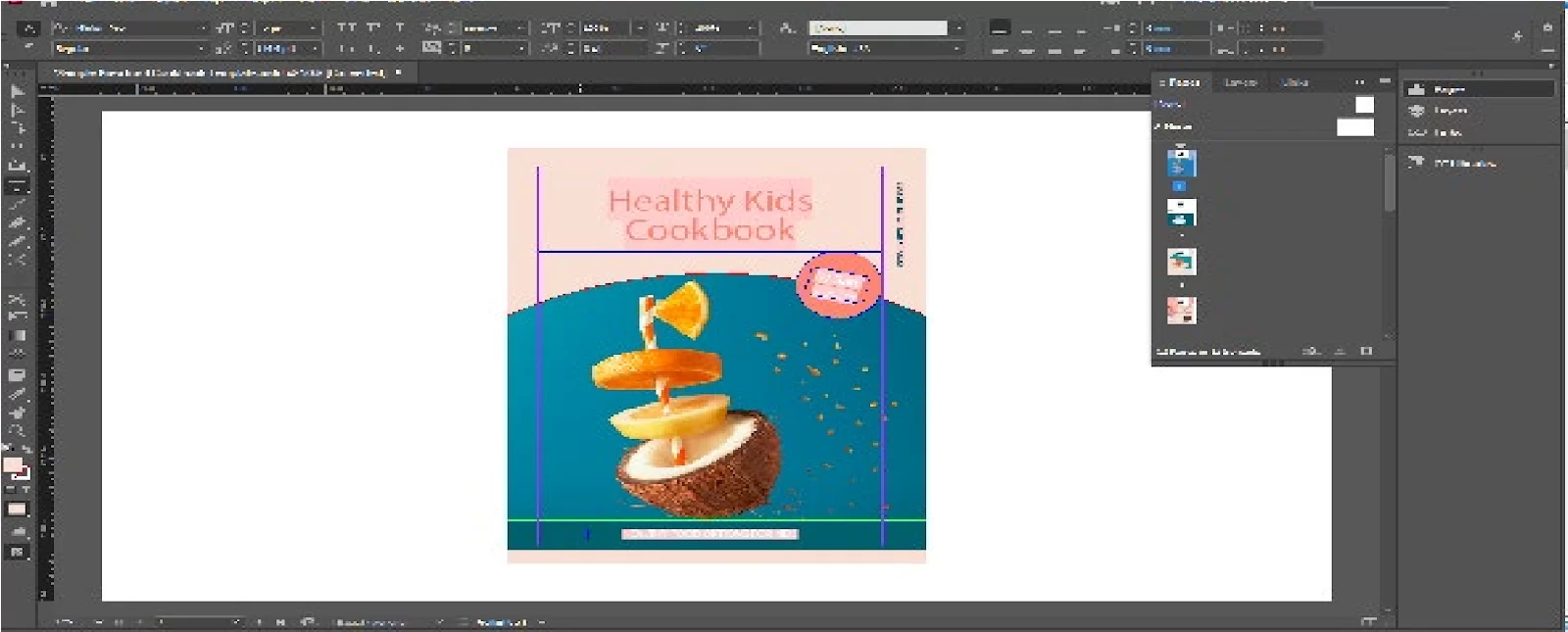The width and height of the screenshot is (1568, 632).
Task: Toggle Subscript formatting
Action: click(x=373, y=47)
